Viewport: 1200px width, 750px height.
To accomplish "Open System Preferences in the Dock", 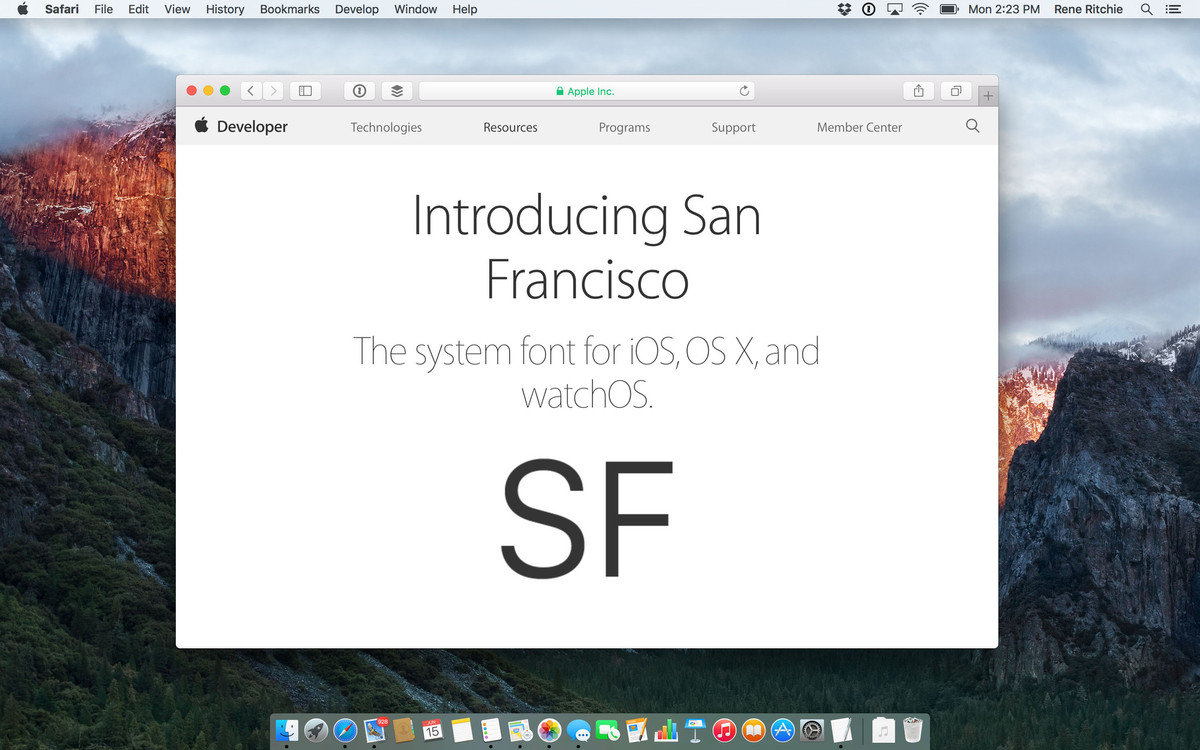I will [812, 731].
